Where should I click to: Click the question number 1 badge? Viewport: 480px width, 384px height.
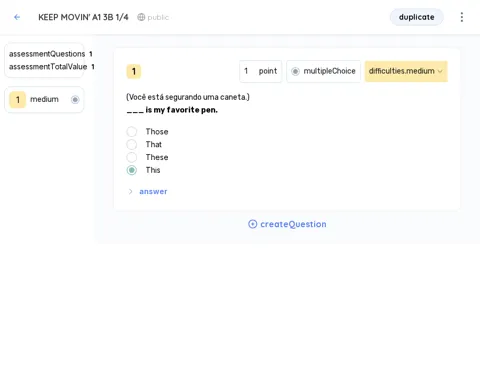coord(134,71)
